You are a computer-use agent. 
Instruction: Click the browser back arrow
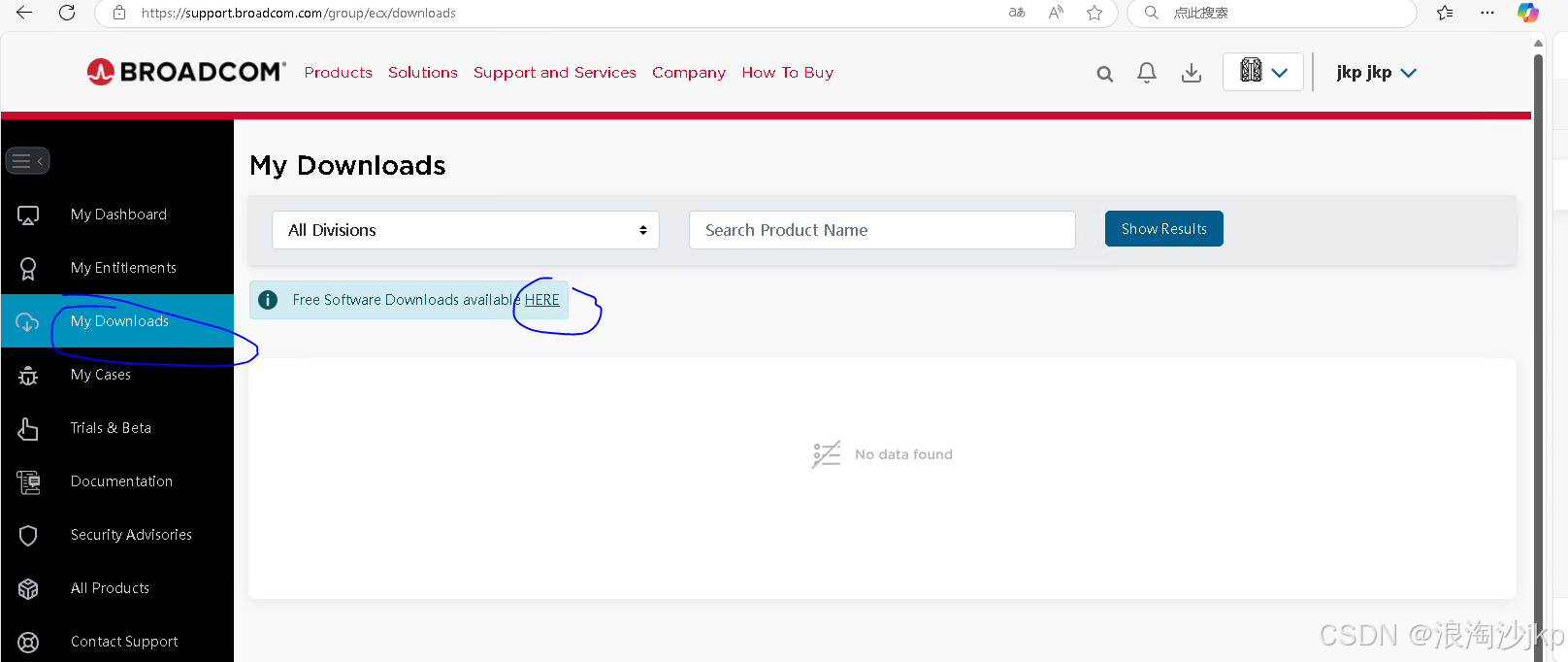pos(24,13)
